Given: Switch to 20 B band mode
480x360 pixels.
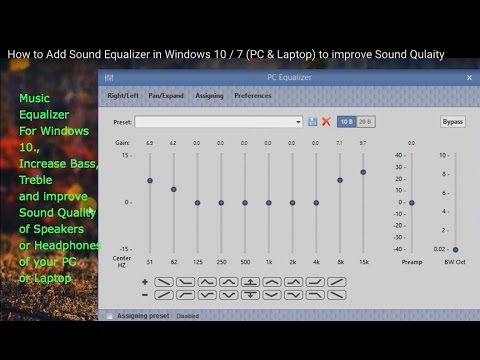Looking at the screenshot, I should coord(366,122).
